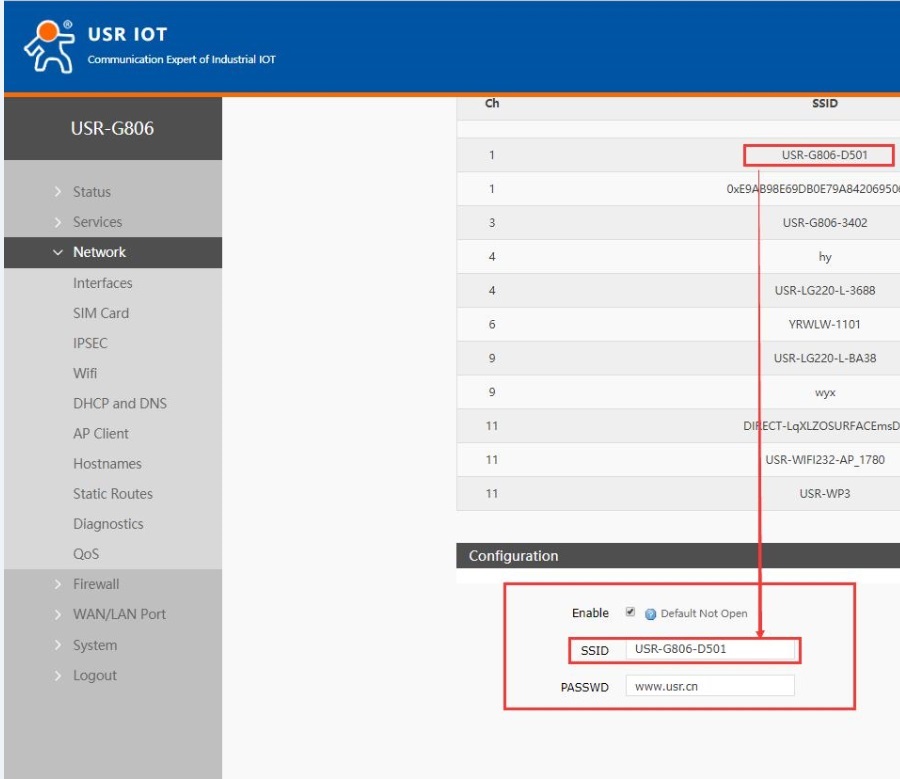This screenshot has width=900, height=779.
Task: Click the Logout chevron arrow
Action: 58,676
